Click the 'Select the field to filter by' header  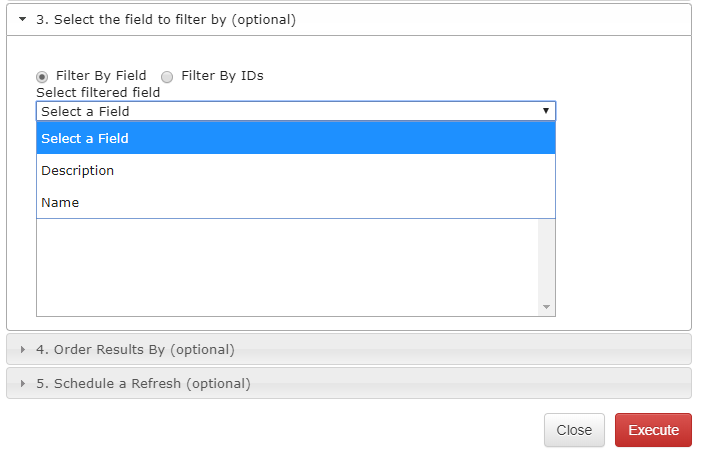tap(166, 19)
